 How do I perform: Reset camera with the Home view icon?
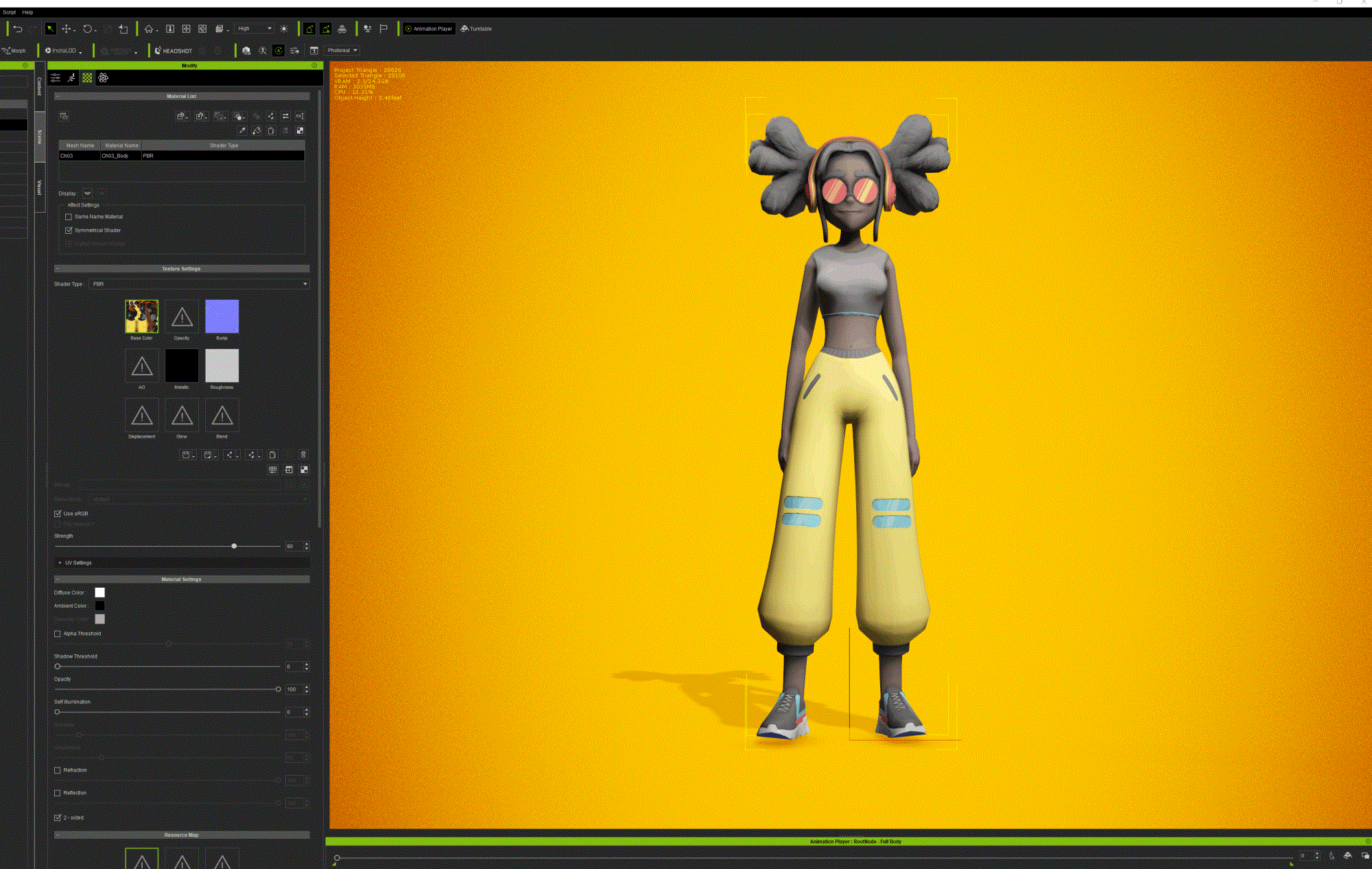pos(148,29)
